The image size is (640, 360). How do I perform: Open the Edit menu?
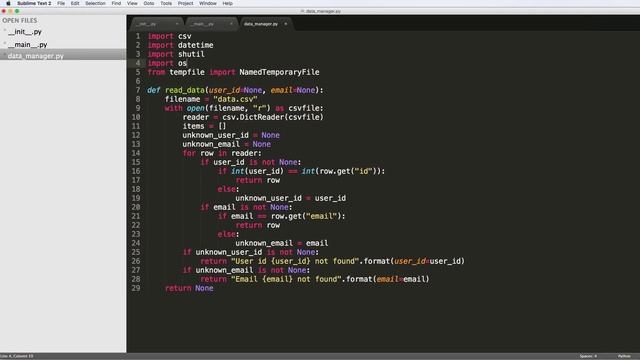(75, 3)
